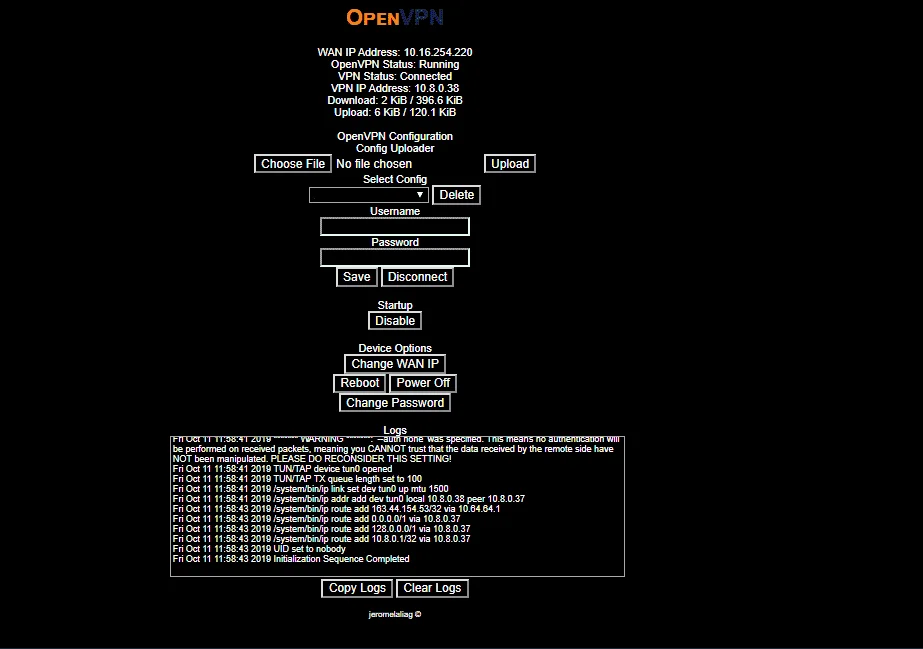The width and height of the screenshot is (923, 649).
Task: Copy Logs to clipboard
Action: click(357, 588)
